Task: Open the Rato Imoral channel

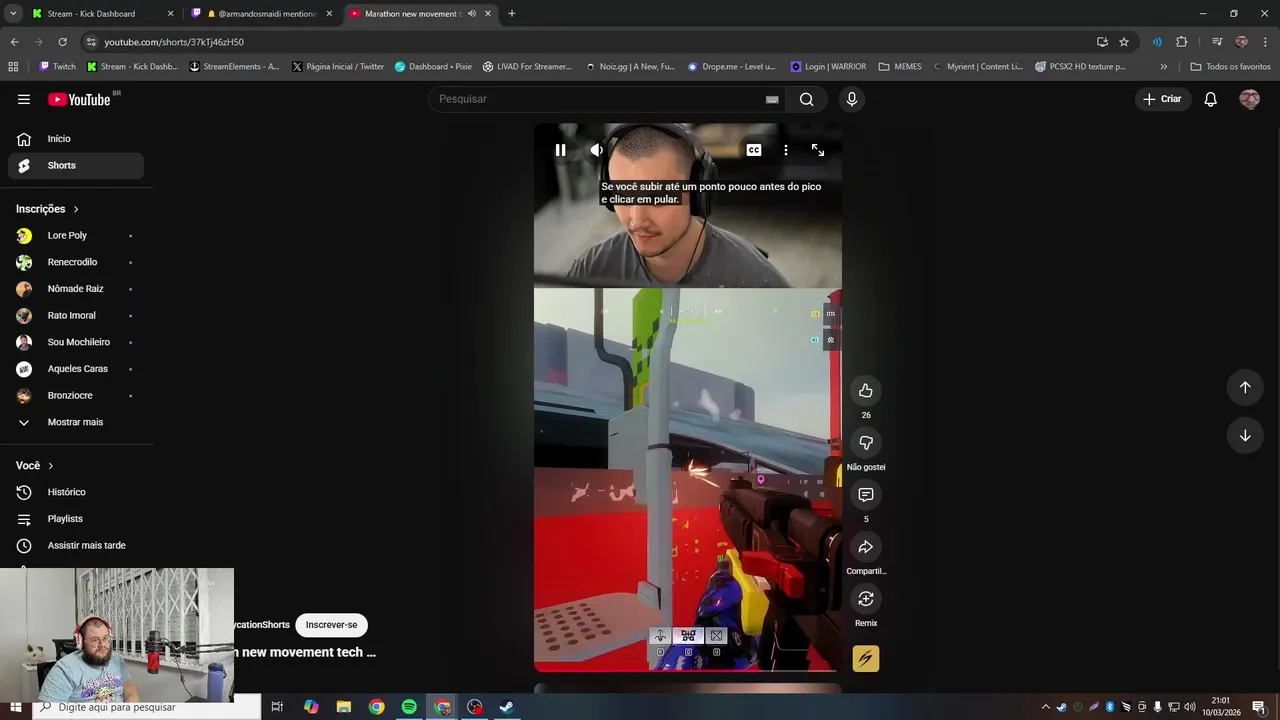Action: [76, 315]
